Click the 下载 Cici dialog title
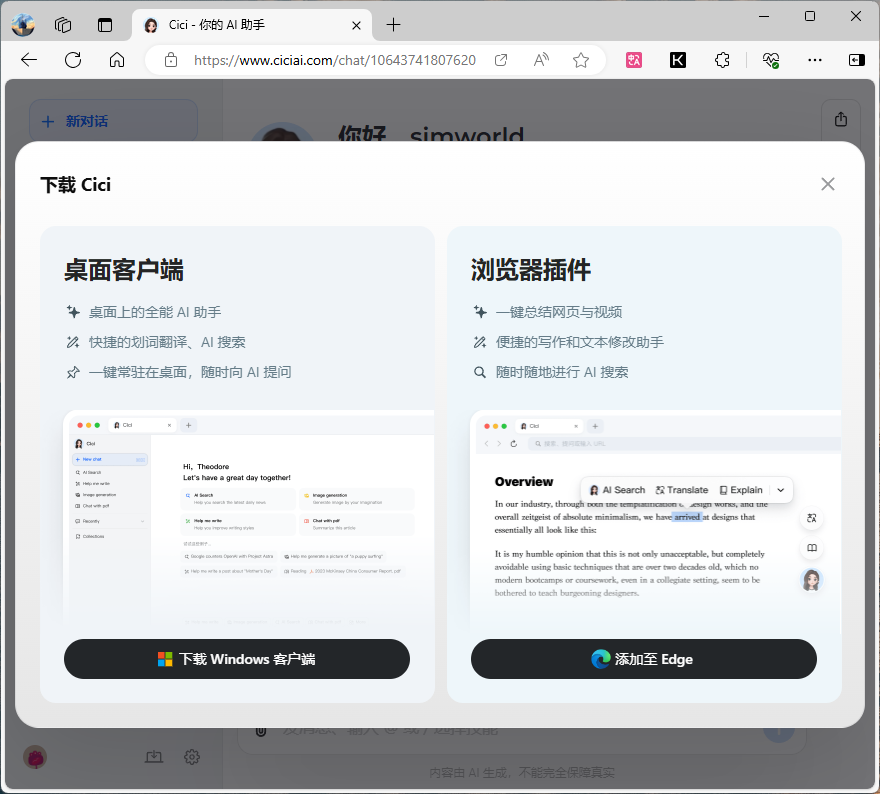 (x=76, y=185)
